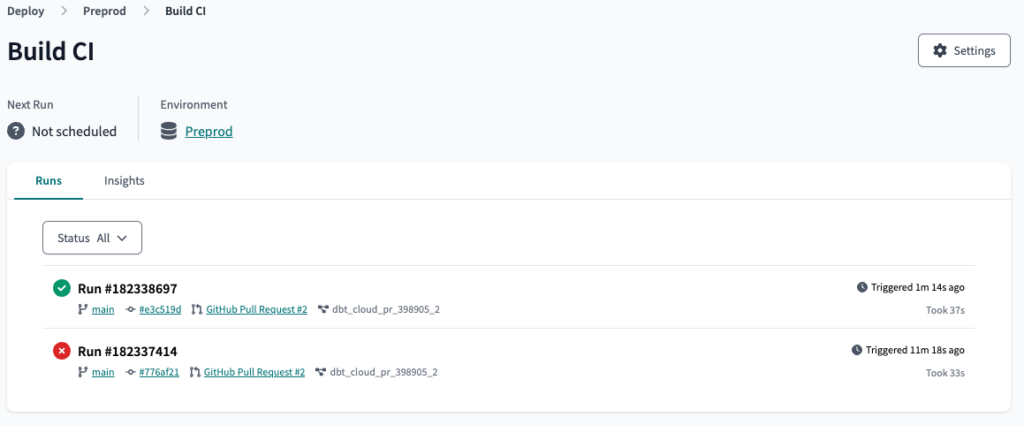
Task: Open GitHub Pull Request #2 in failed run
Action: 254,373
